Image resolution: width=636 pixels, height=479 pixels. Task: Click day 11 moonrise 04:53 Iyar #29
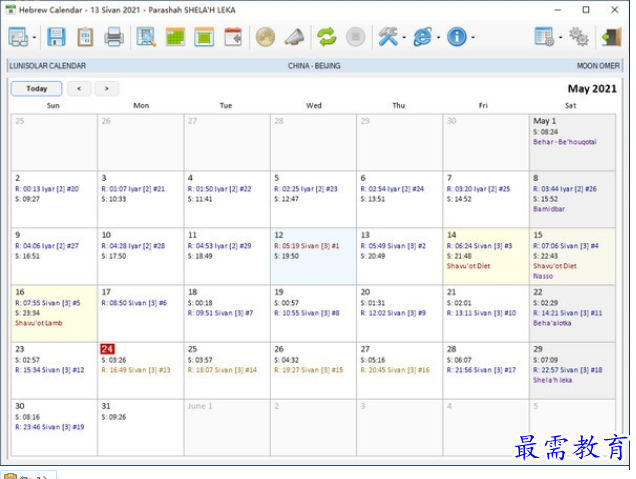pos(219,246)
